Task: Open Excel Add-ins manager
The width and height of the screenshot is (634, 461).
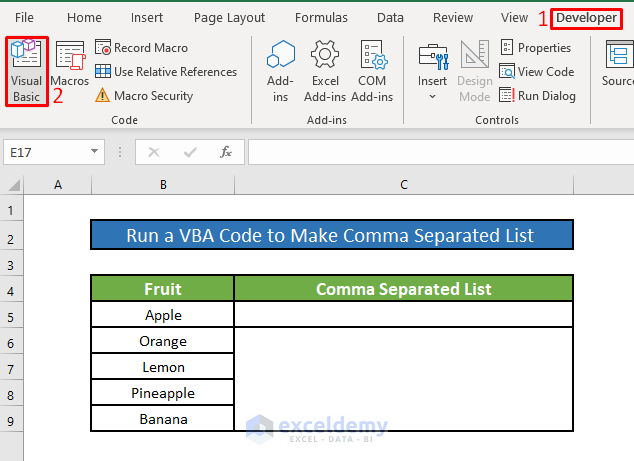Action: point(325,70)
